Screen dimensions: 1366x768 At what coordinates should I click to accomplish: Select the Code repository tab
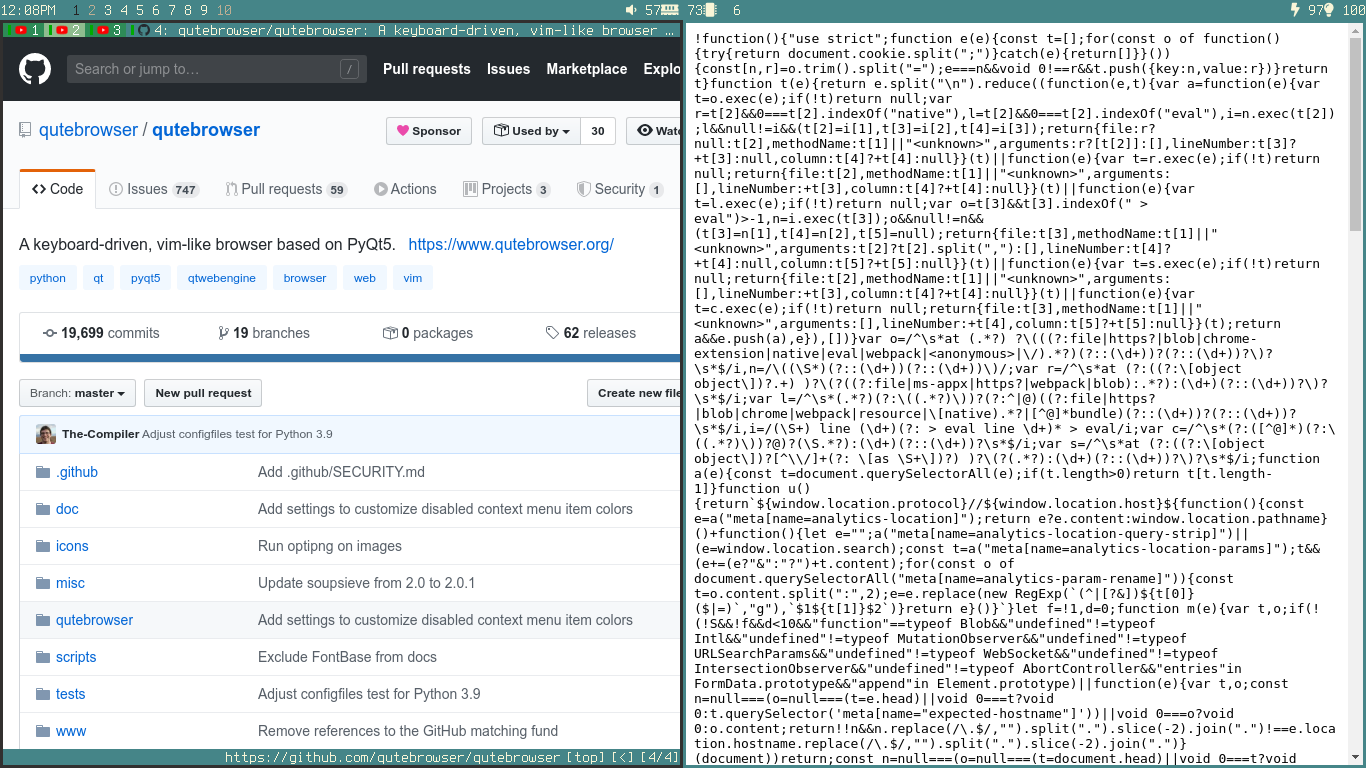(58, 189)
